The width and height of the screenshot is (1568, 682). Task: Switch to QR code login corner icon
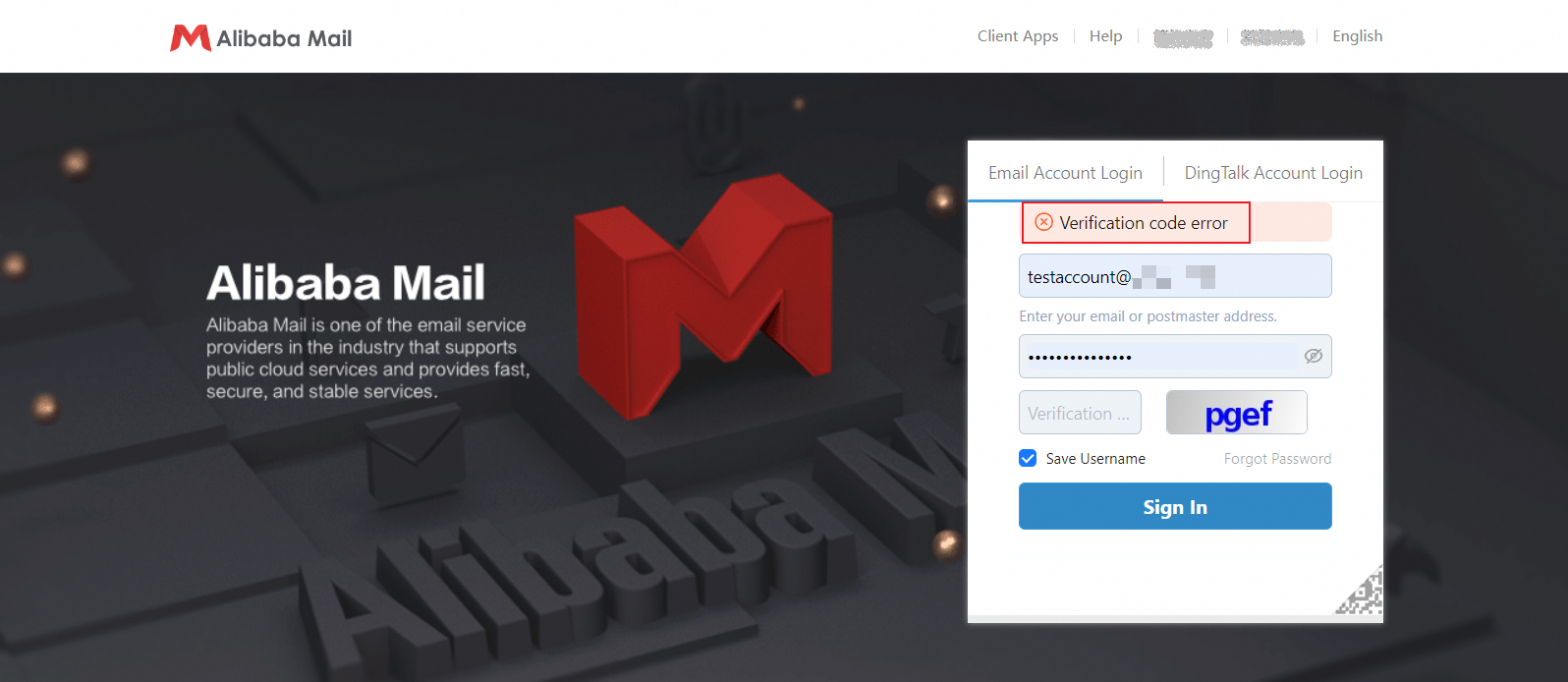[1360, 592]
